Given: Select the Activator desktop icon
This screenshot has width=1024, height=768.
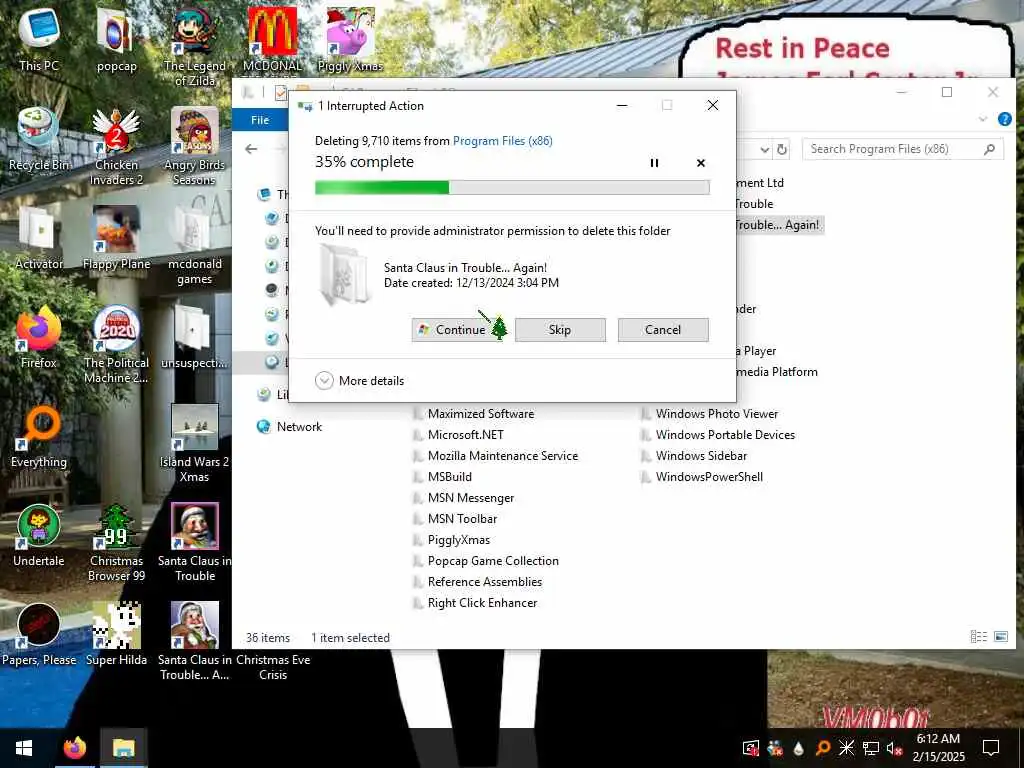Looking at the screenshot, I should pyautogui.click(x=39, y=238).
